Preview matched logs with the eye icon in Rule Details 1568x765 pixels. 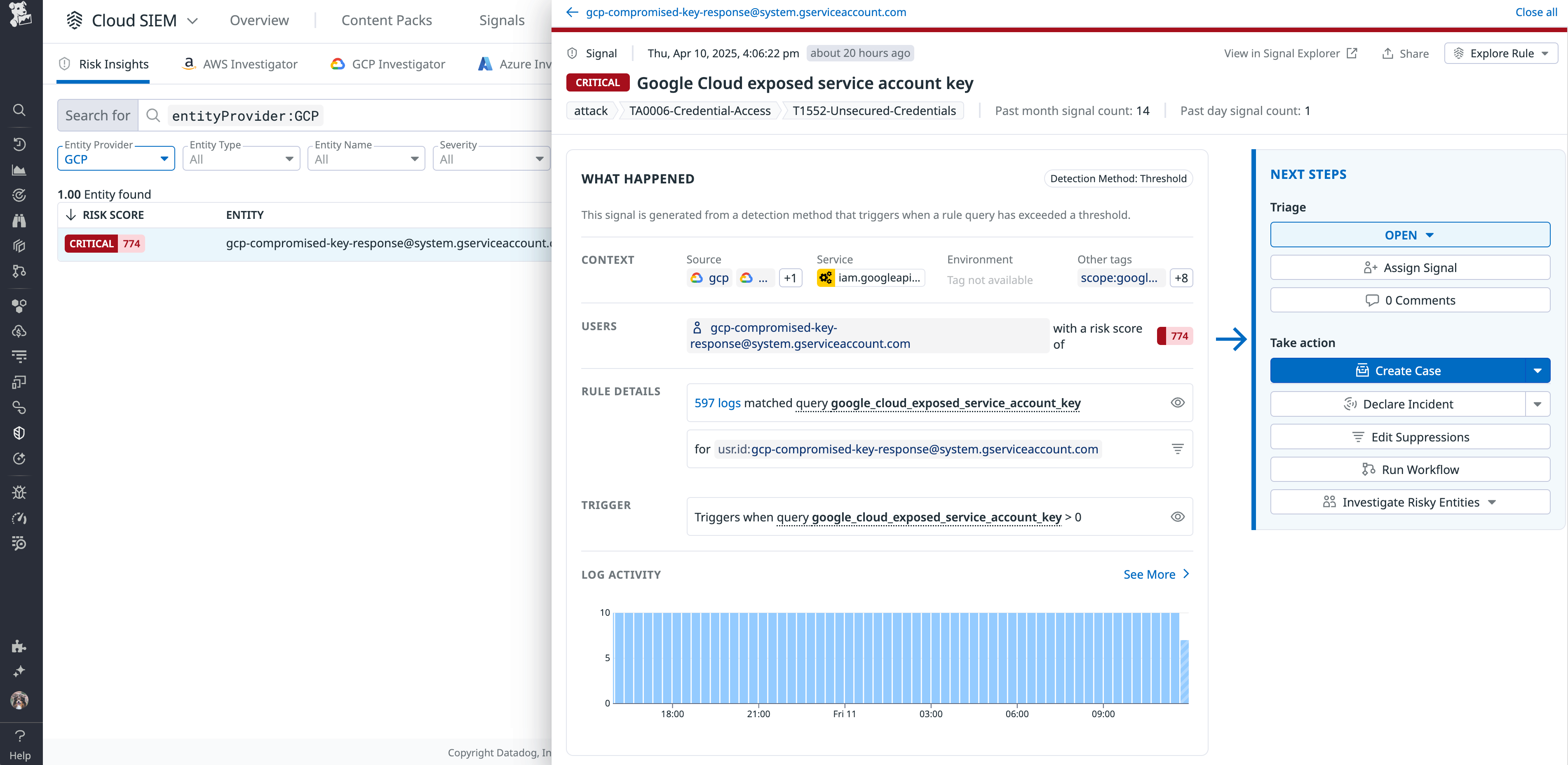(x=1177, y=402)
